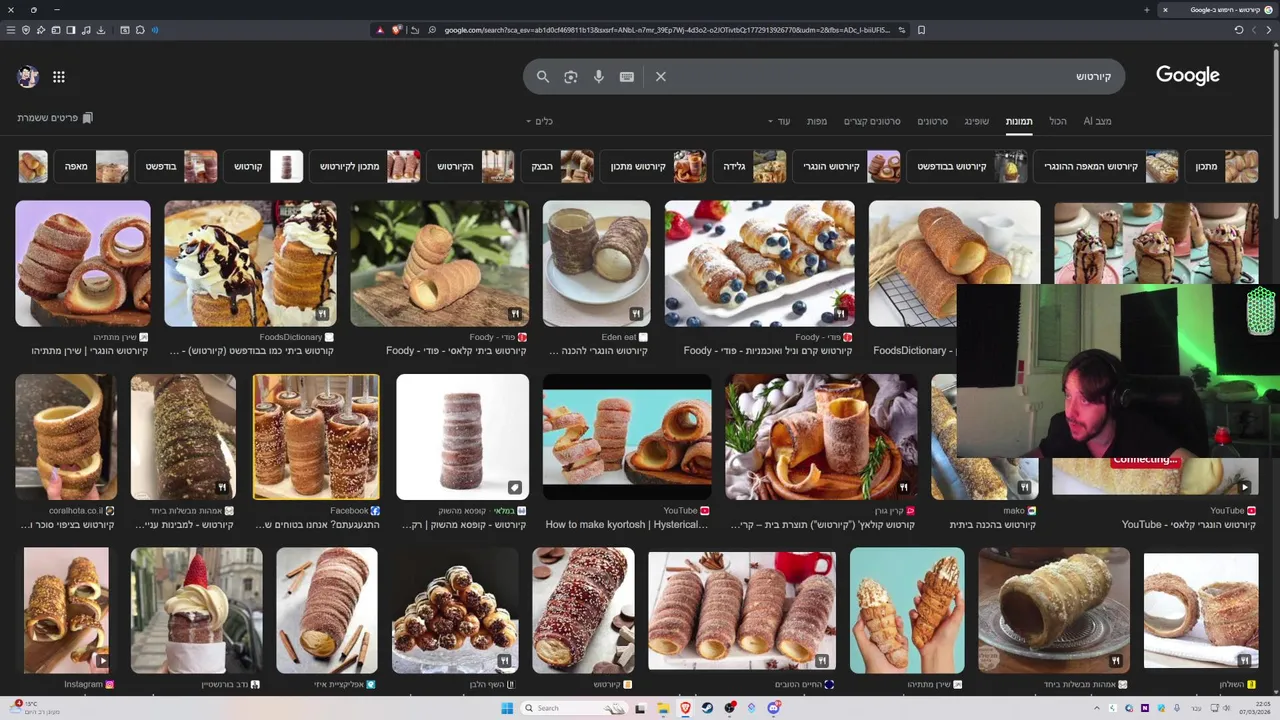Open the Windows Start menu
Viewport: 1280px width, 720px height.
[507, 708]
